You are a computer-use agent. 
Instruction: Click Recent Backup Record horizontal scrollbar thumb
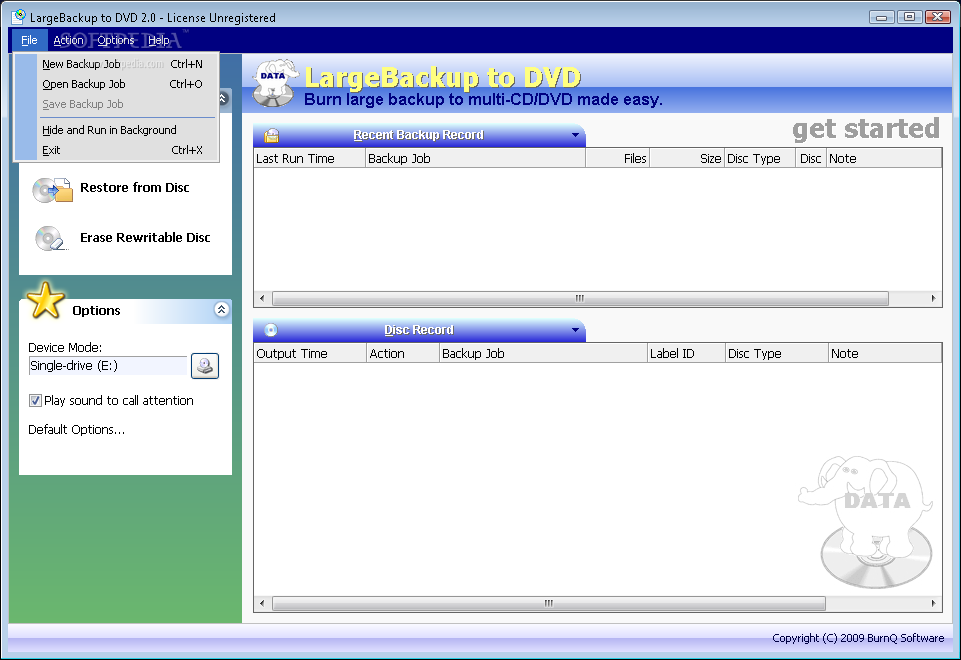pos(580,298)
